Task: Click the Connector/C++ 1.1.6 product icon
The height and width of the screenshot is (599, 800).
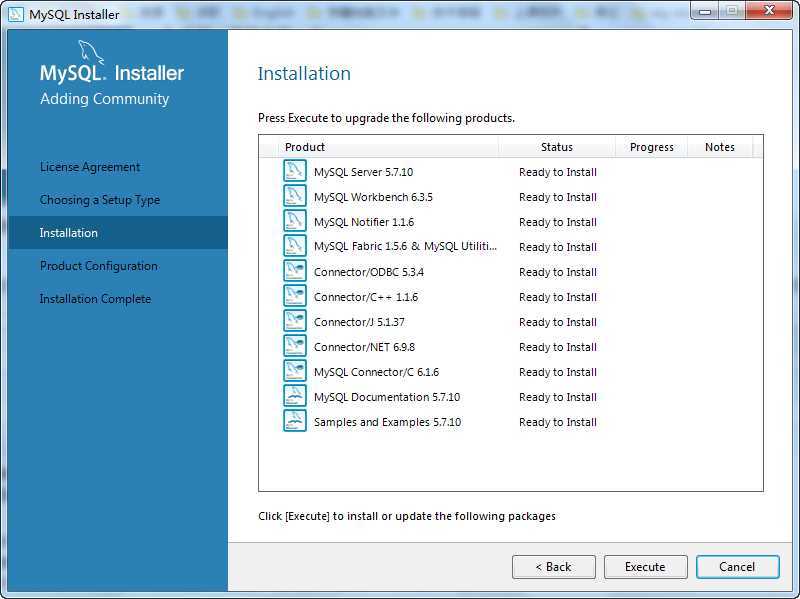Action: click(294, 296)
